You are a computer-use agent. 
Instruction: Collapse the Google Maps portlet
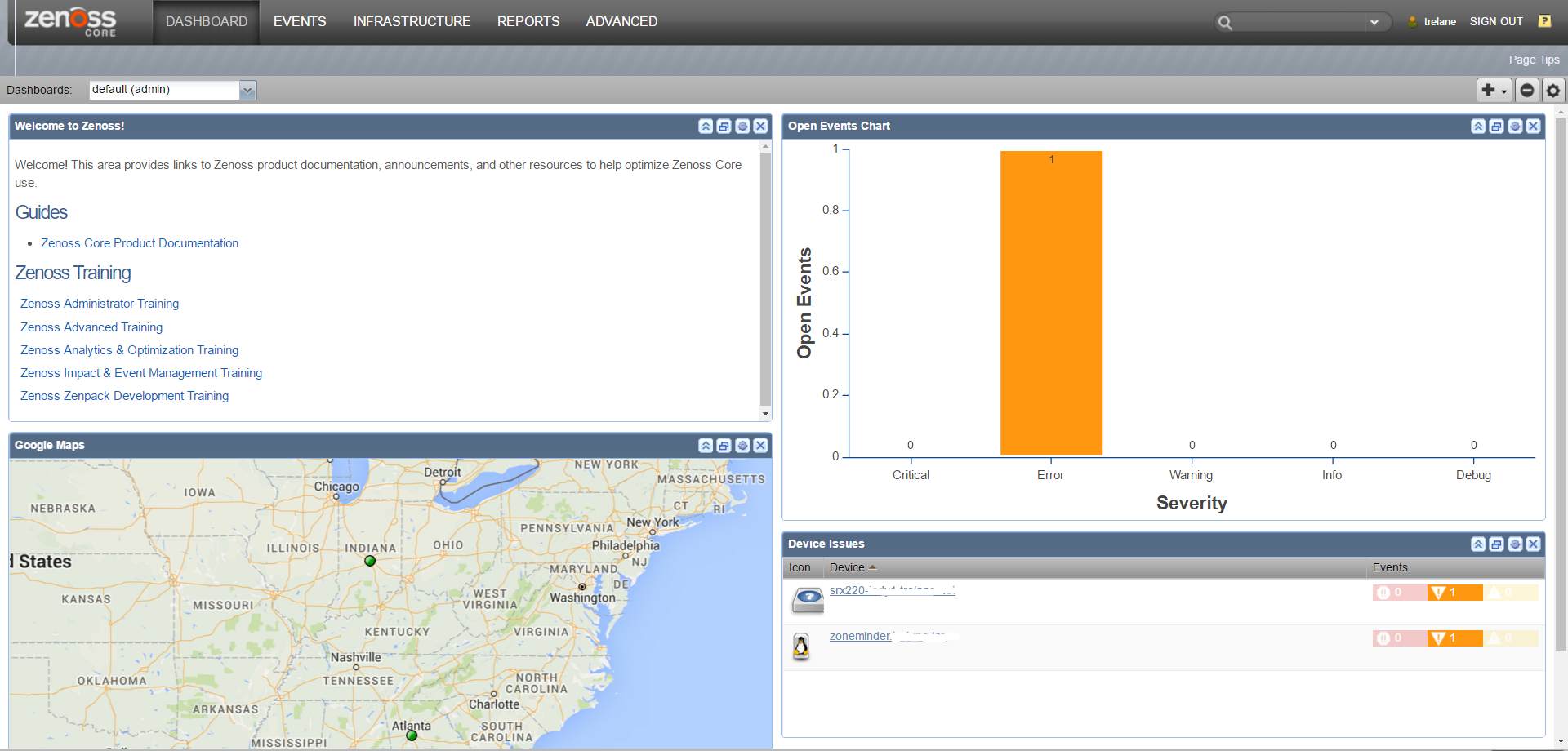pyautogui.click(x=706, y=445)
